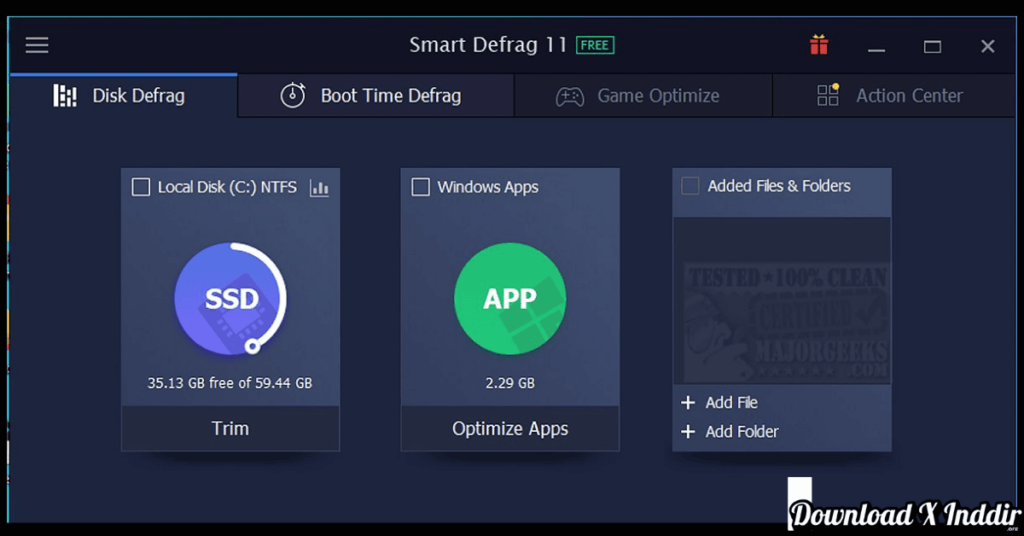The height and width of the screenshot is (536, 1024).
Task: Click Add Folder link
Action: 729,432
